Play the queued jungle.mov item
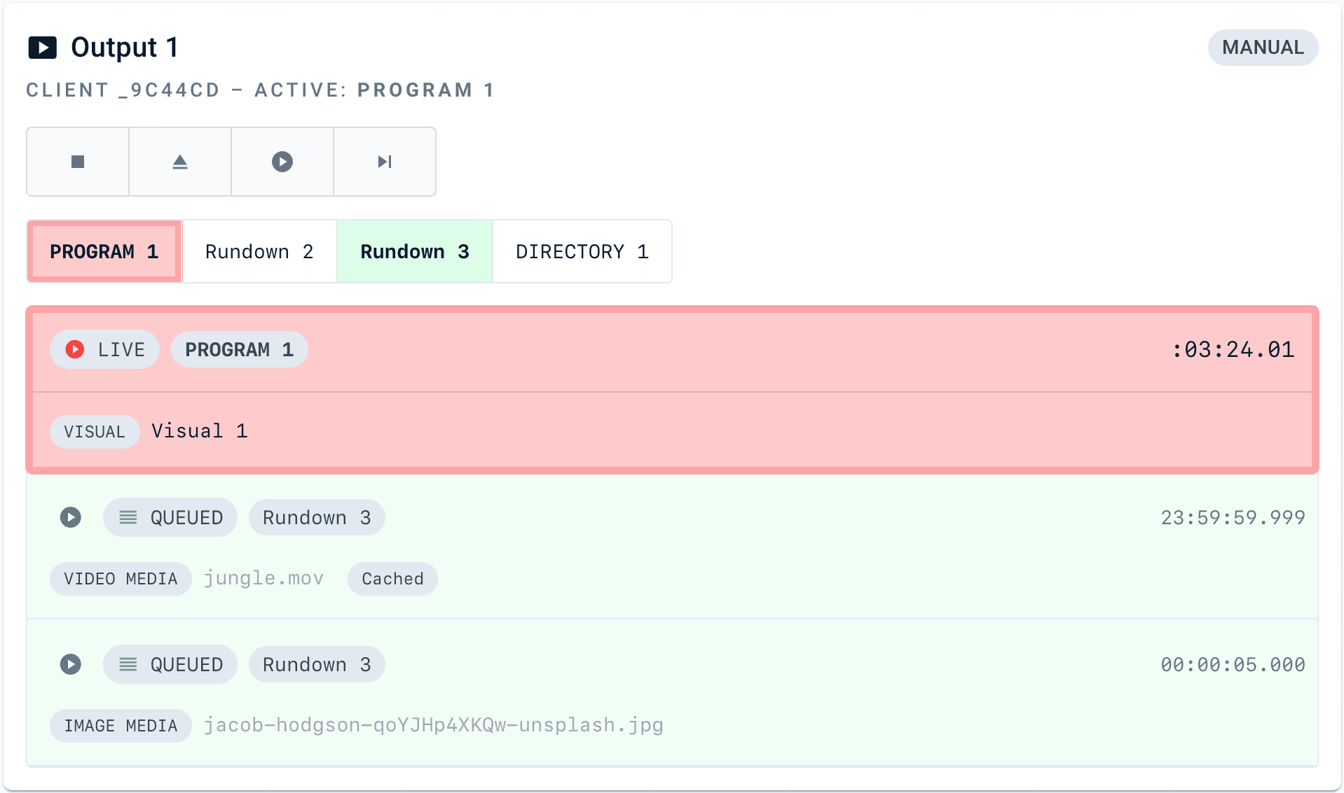This screenshot has width=1344, height=793. point(70,517)
